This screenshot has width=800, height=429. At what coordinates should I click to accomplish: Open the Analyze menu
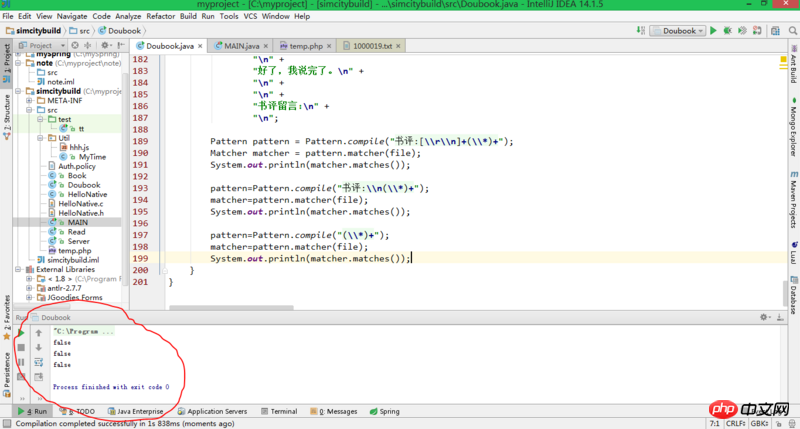(128, 16)
